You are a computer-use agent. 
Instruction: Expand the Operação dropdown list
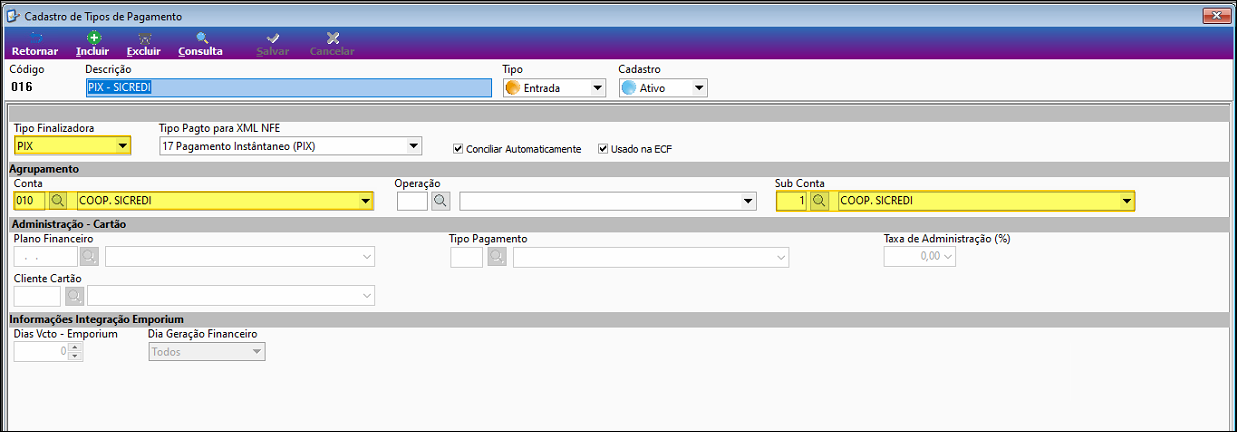pos(748,201)
